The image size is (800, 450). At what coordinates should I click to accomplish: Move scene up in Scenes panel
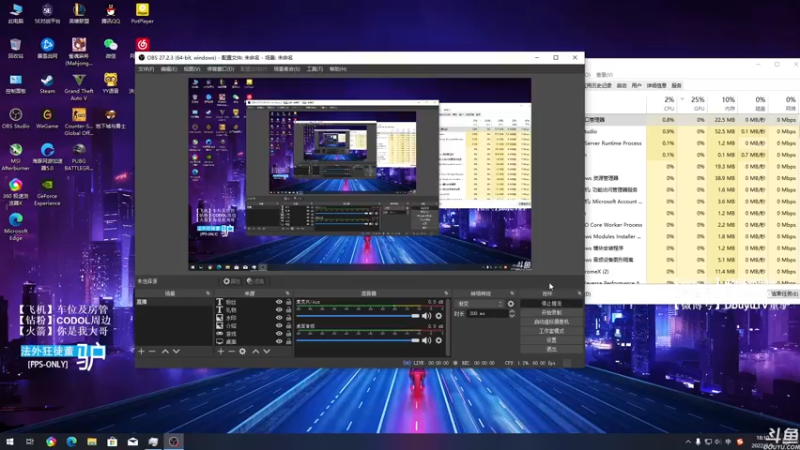[x=165, y=352]
